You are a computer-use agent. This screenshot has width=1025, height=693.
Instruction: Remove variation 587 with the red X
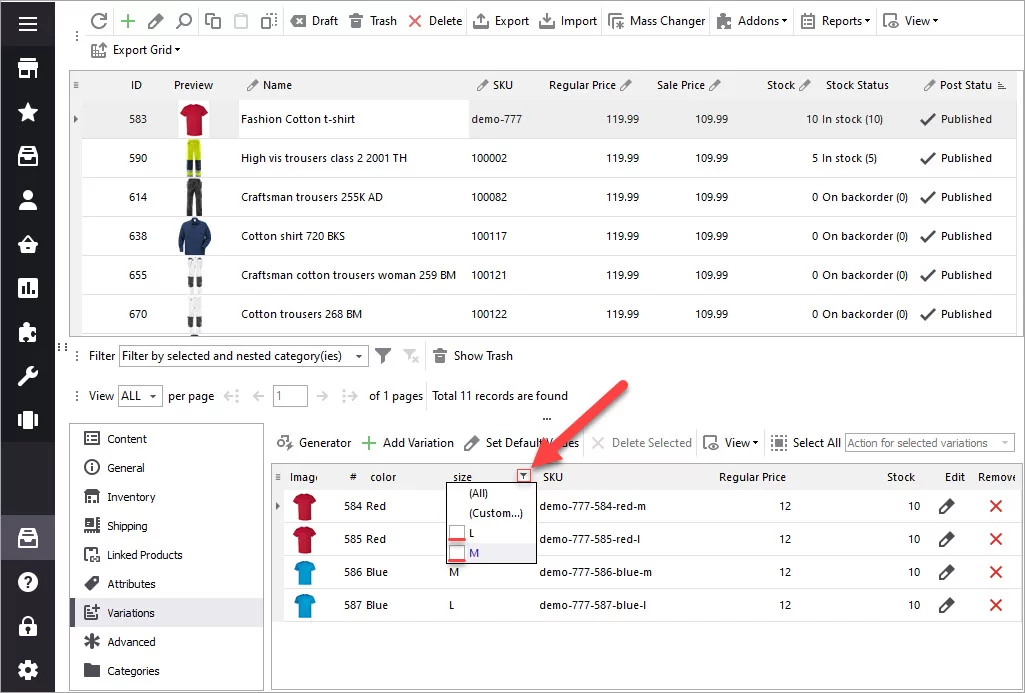click(995, 605)
